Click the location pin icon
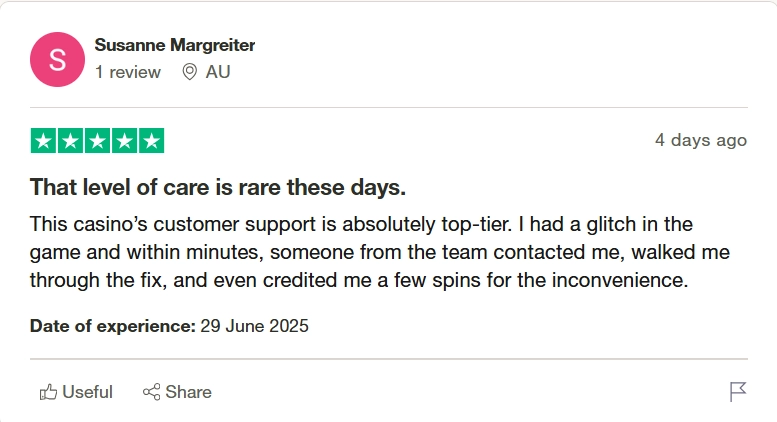The image size is (777, 422). pos(189,72)
